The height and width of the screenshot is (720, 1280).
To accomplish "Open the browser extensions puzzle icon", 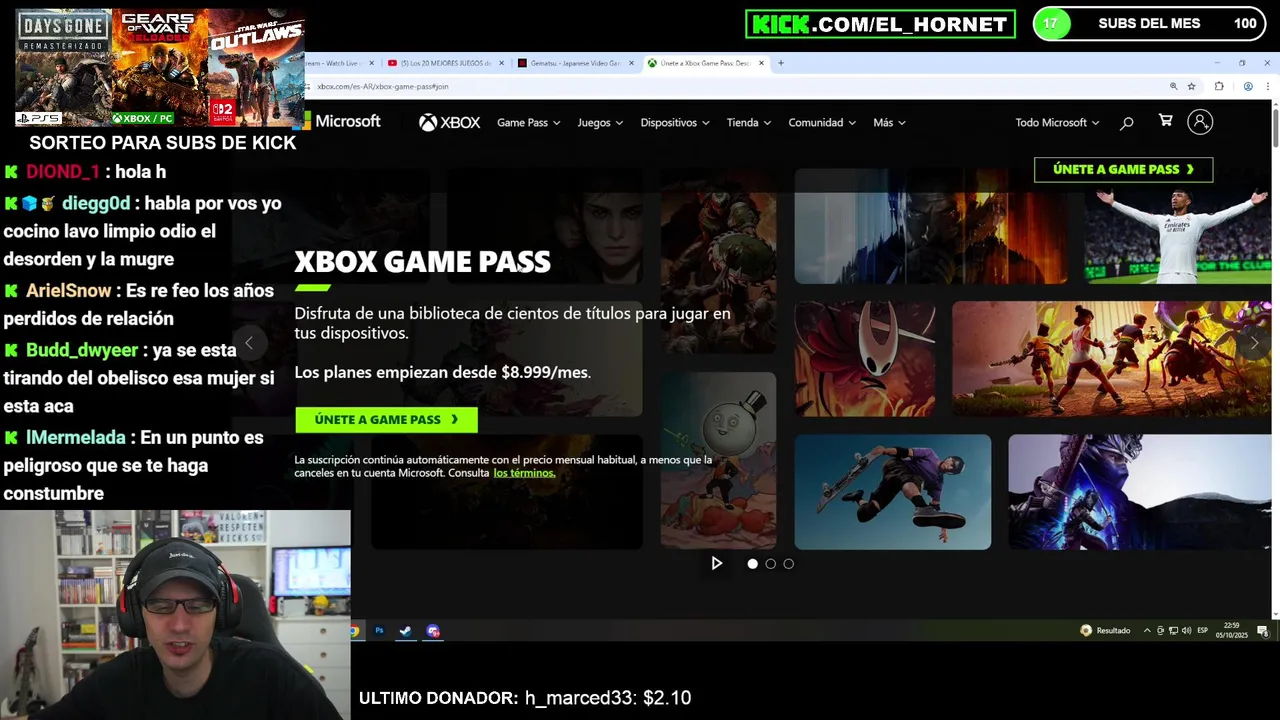I will [x=1219, y=87].
